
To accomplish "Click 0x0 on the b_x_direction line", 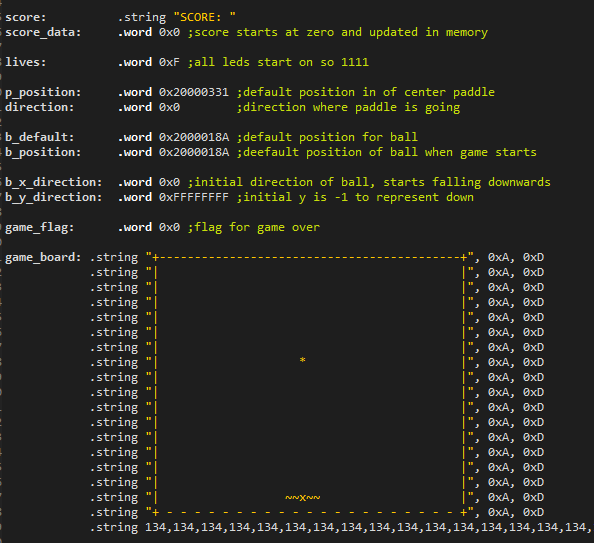I will pos(169,183).
